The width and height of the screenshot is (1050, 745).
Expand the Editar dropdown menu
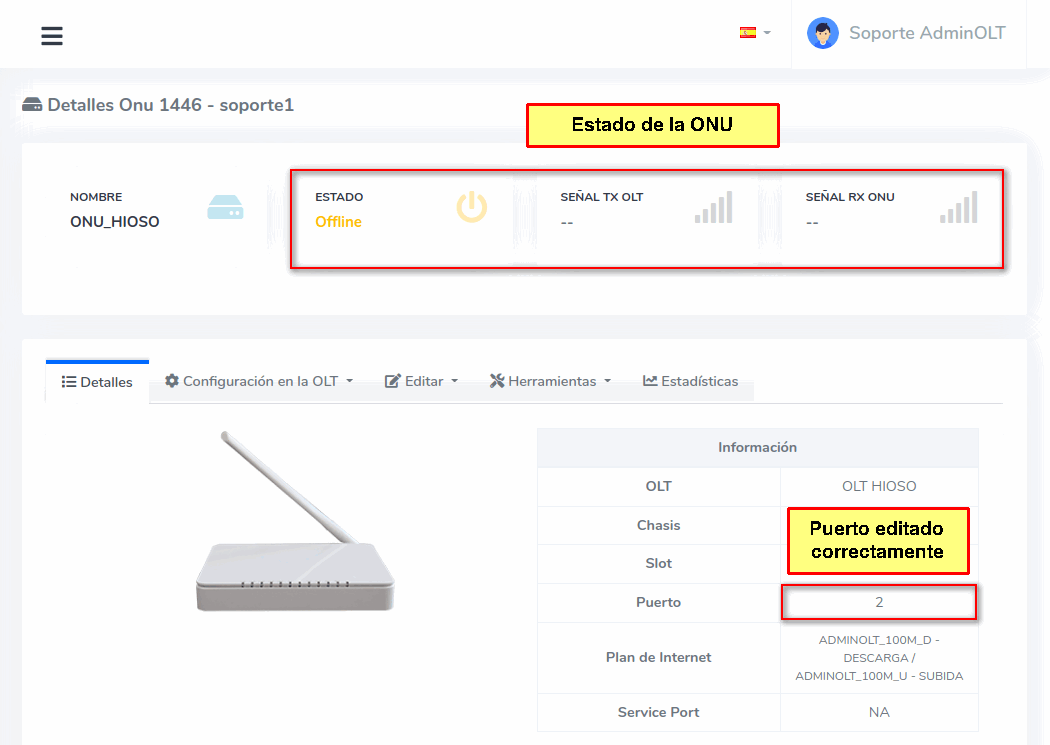pyautogui.click(x=421, y=381)
